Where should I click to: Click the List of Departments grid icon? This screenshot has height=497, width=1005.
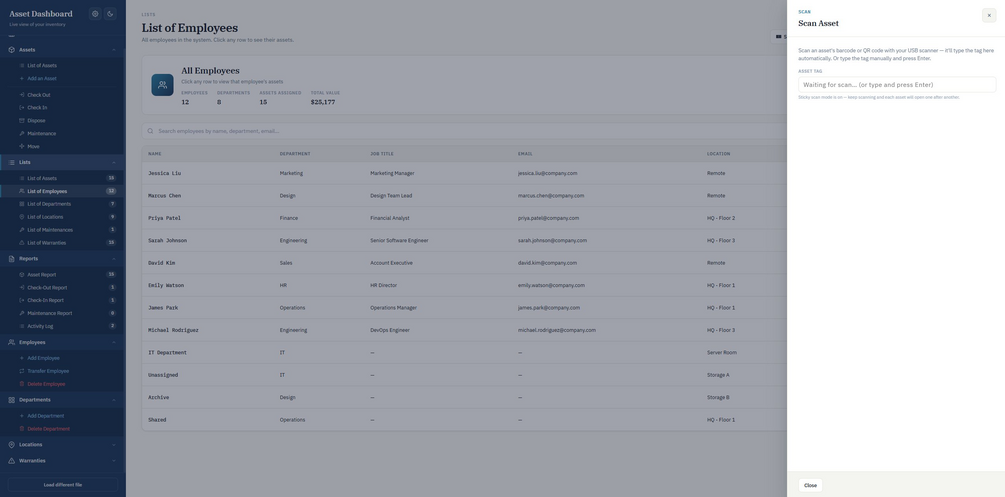[22, 204]
